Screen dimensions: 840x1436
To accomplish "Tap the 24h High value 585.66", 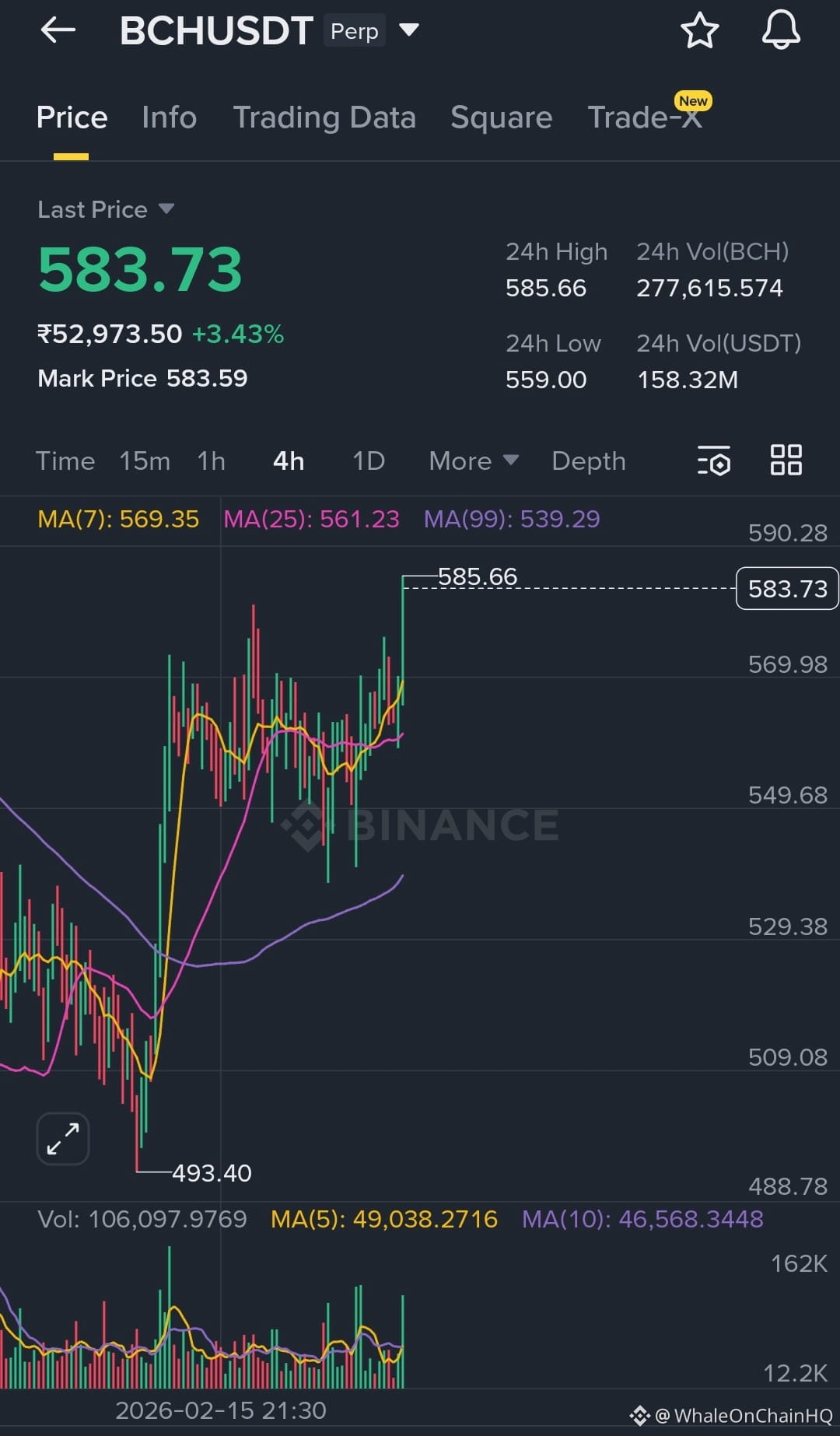I will pyautogui.click(x=546, y=288).
